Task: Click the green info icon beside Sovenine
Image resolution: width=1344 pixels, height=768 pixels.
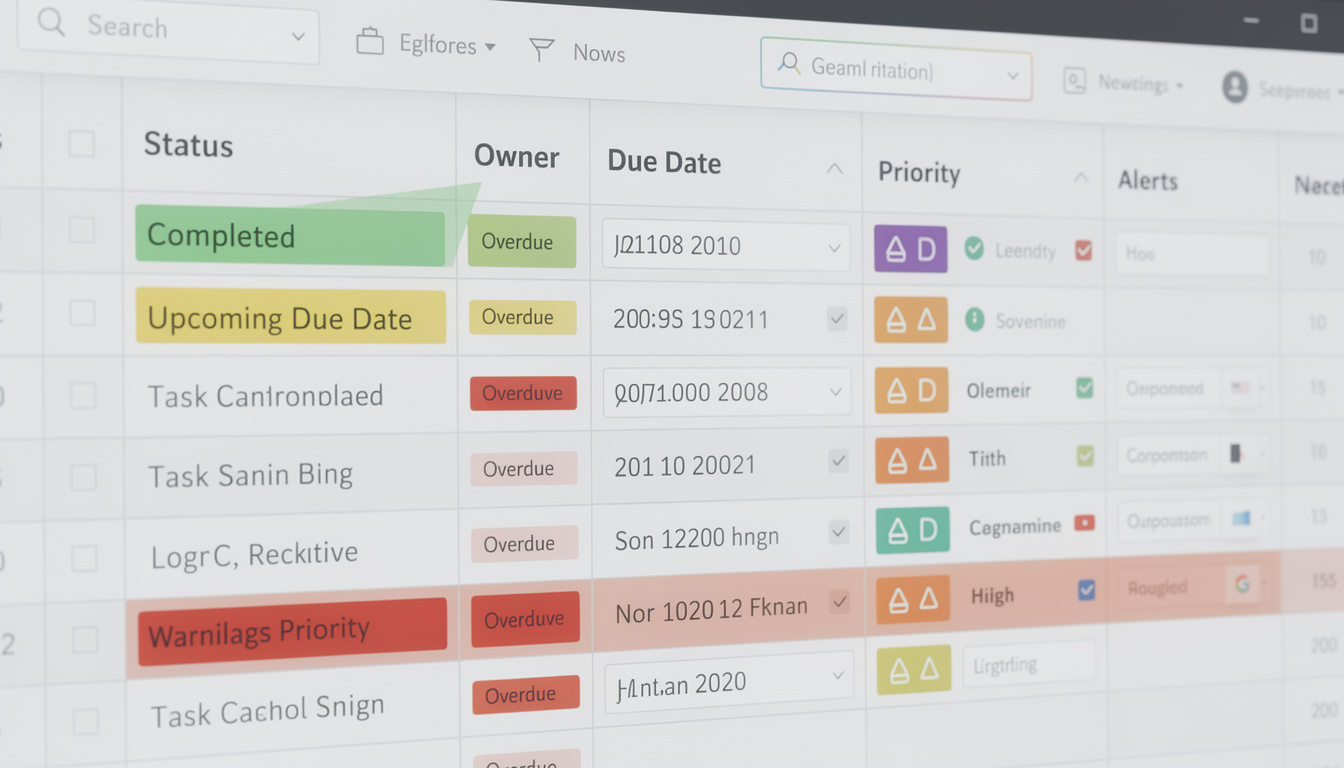Action: 975,320
